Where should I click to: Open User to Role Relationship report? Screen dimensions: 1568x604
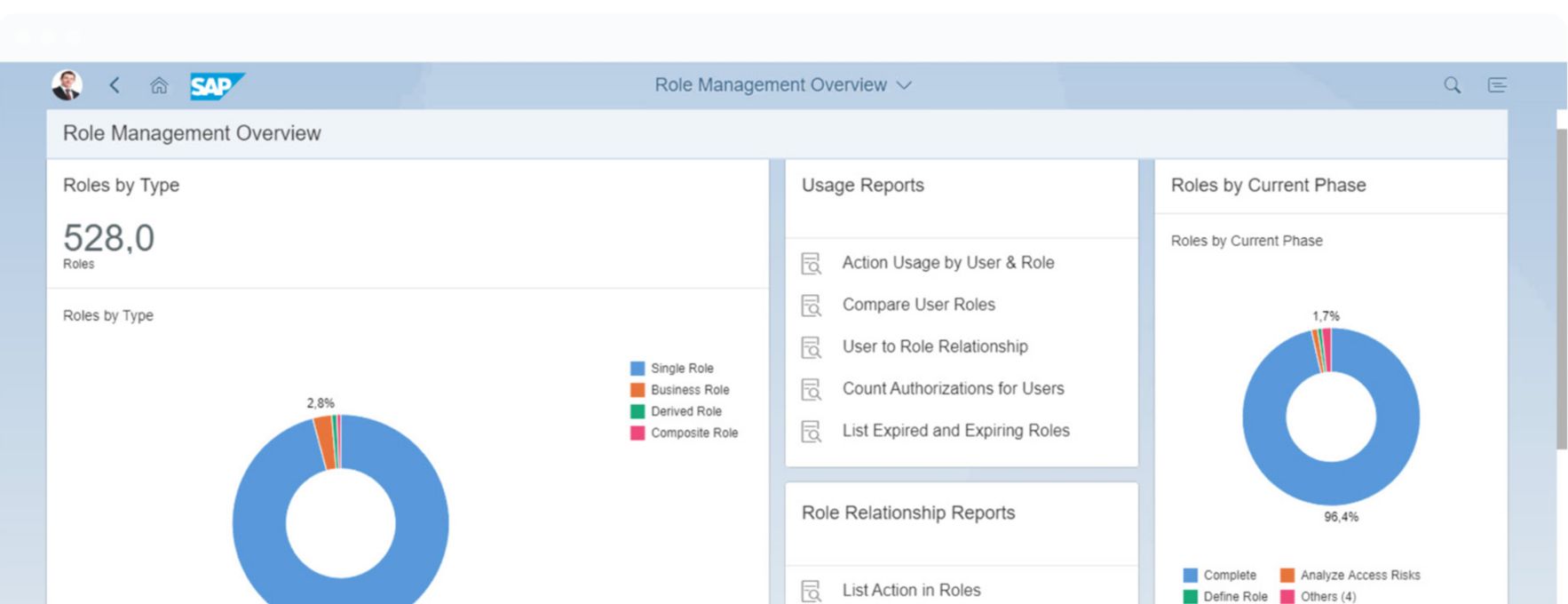[934, 346]
